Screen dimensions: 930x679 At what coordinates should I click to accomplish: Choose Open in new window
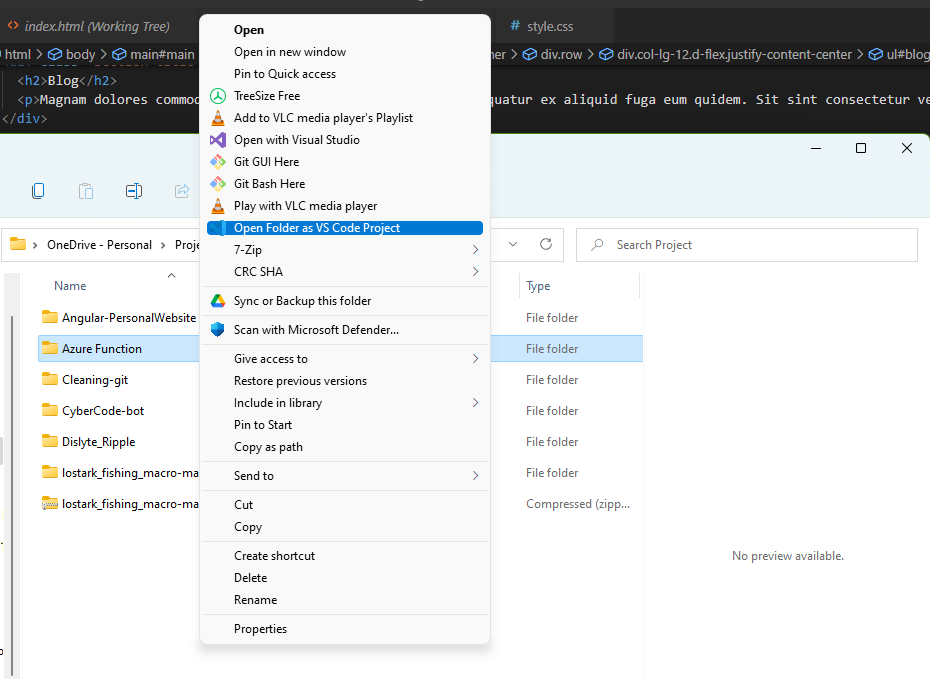(x=345, y=52)
